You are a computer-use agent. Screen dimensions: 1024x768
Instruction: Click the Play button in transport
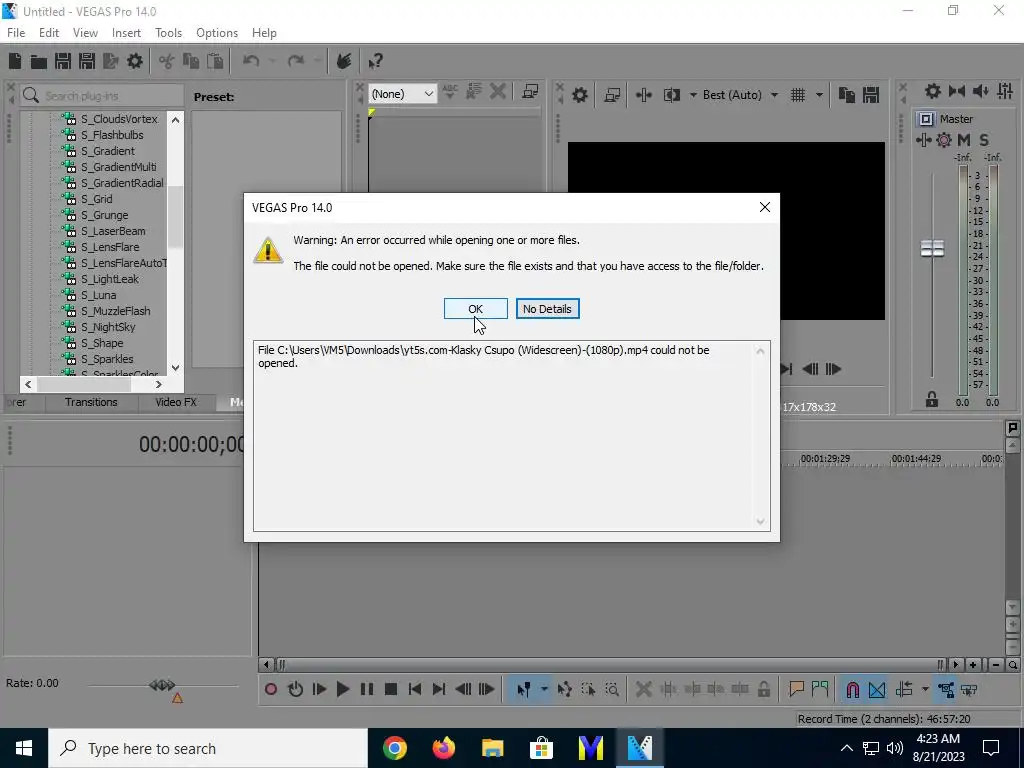(342, 689)
